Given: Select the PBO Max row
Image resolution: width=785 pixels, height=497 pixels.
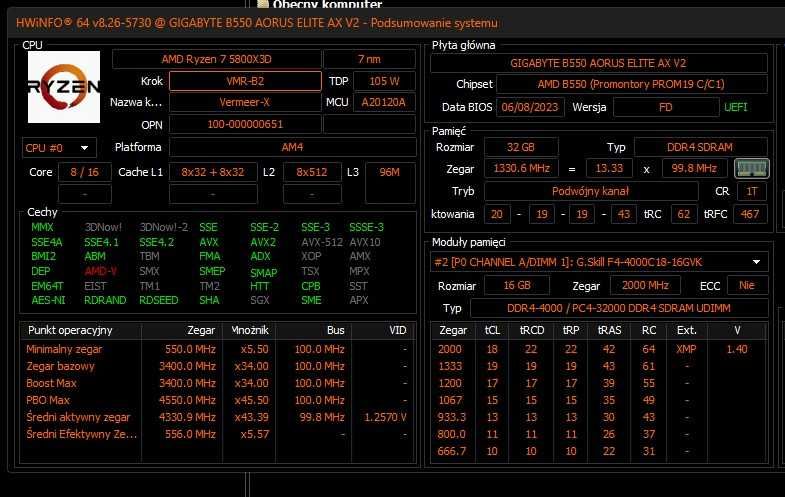Looking at the screenshot, I should point(218,400).
